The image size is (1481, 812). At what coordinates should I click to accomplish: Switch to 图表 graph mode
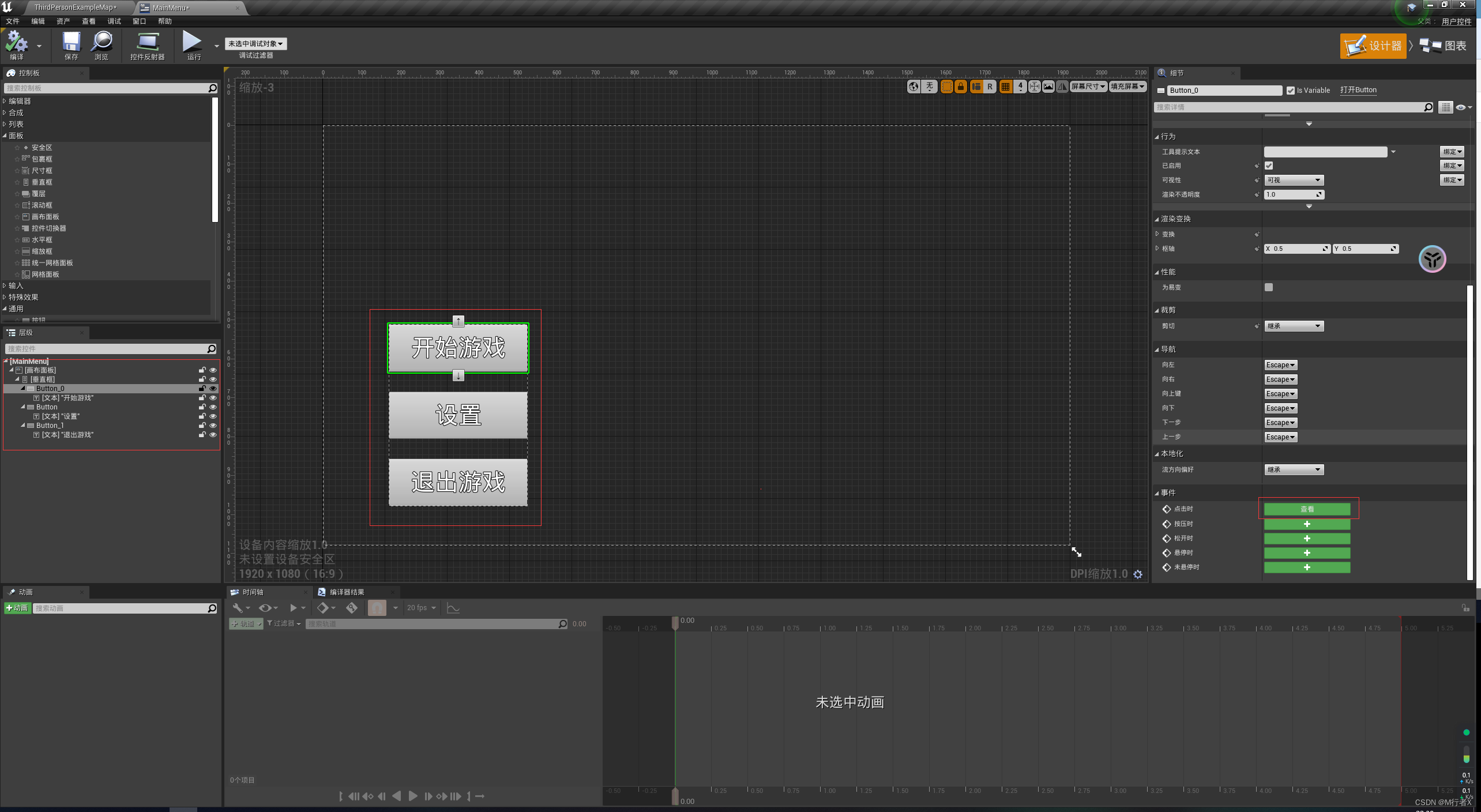1443,46
